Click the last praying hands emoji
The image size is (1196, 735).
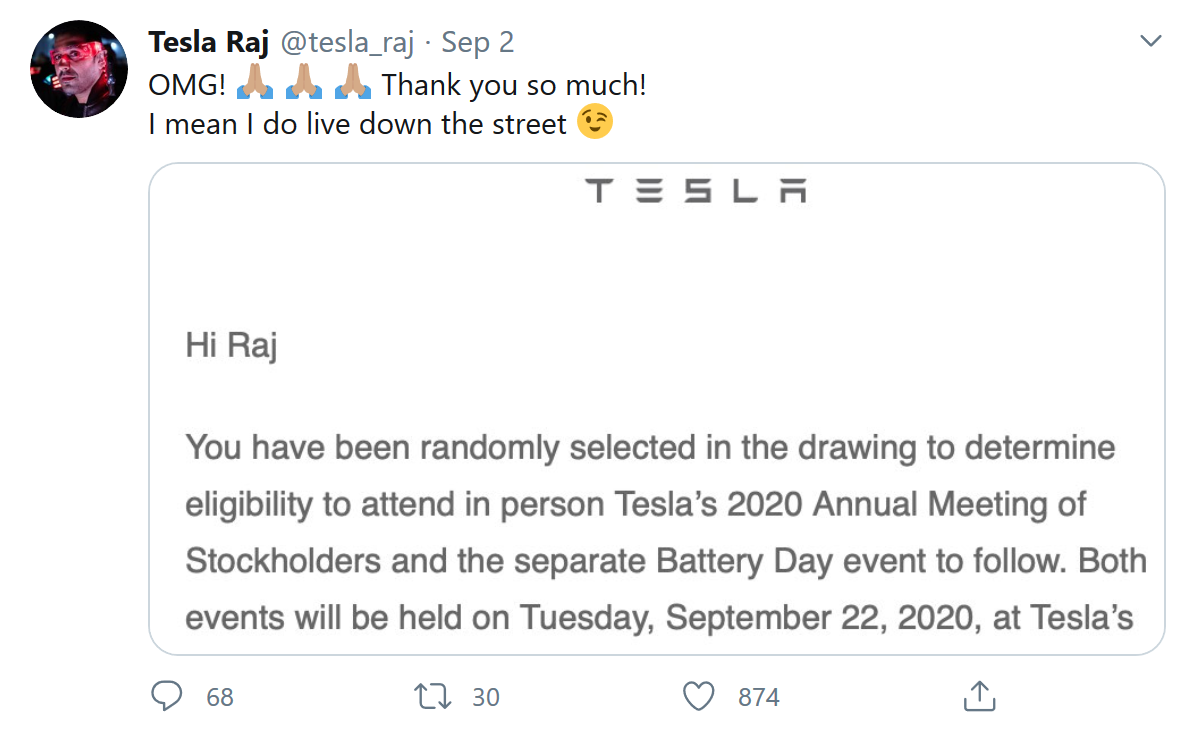click(352, 84)
